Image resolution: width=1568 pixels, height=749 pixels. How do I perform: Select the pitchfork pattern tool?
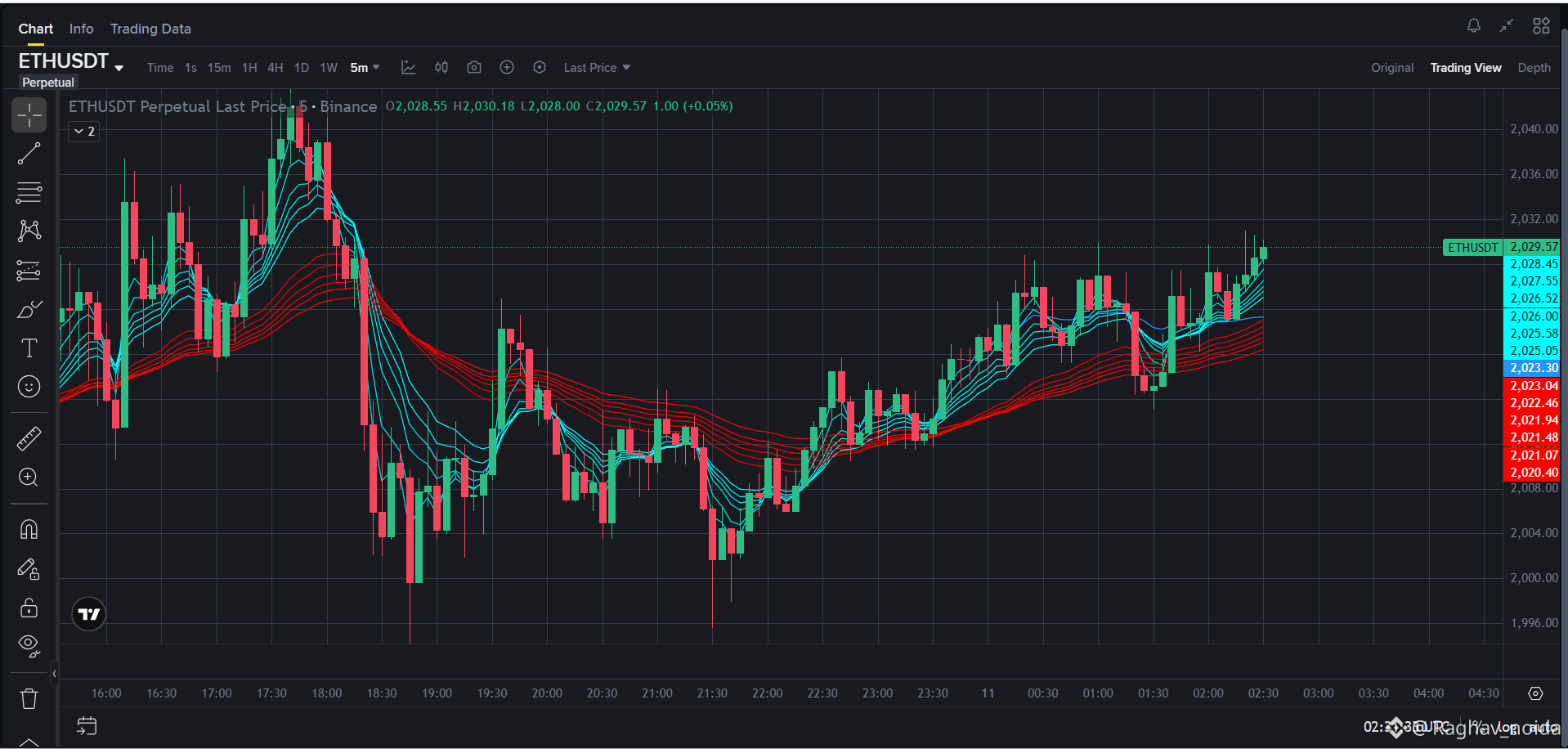[x=29, y=231]
